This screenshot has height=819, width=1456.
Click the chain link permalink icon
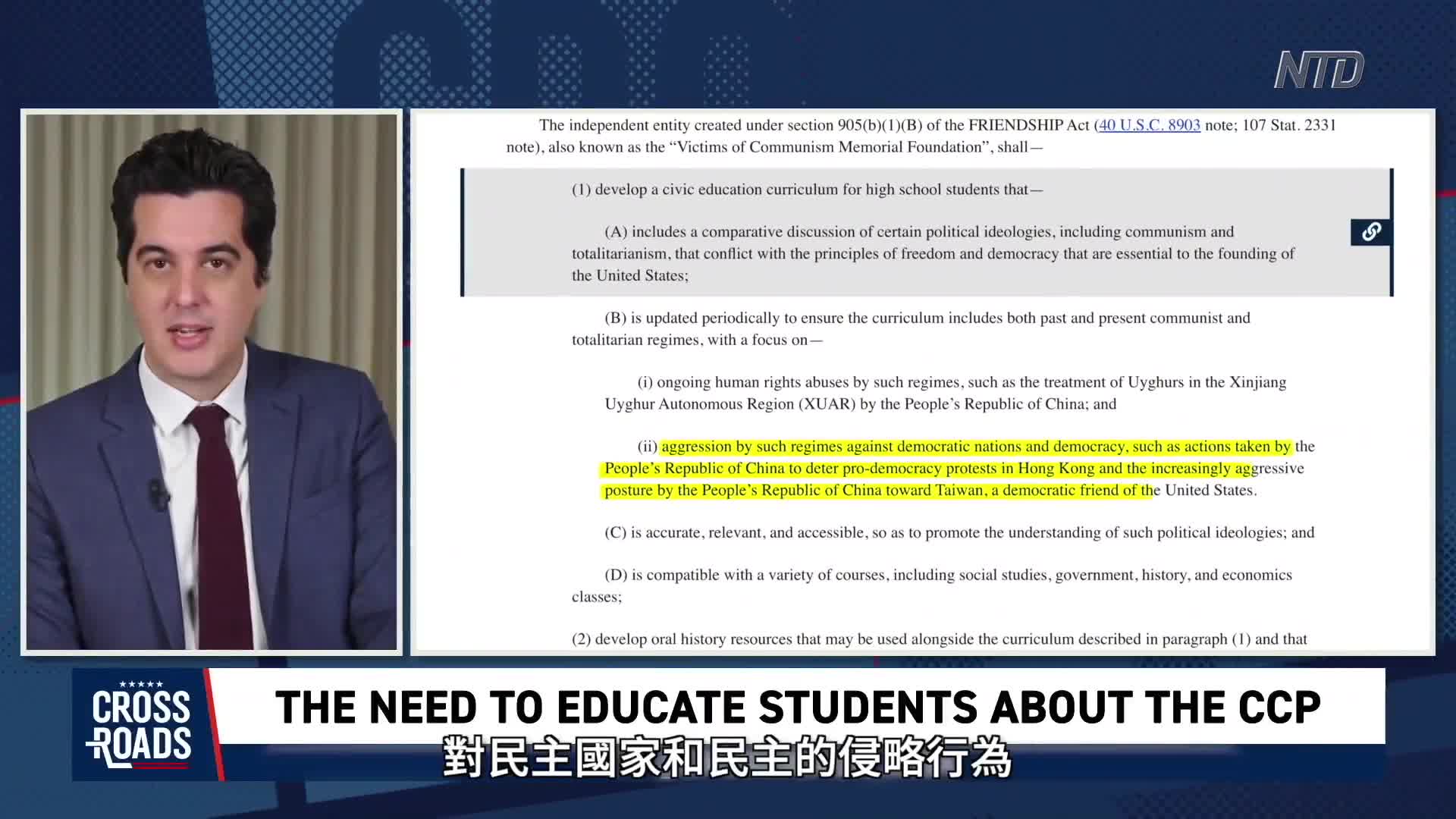1370,232
